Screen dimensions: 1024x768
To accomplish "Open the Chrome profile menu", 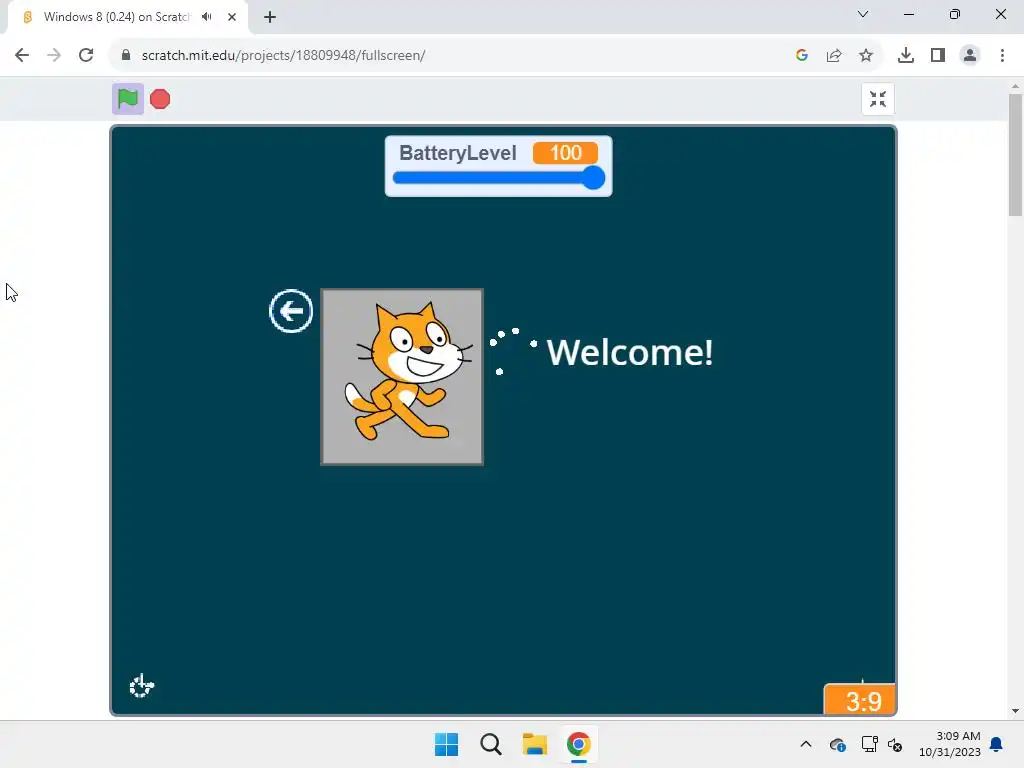I will pos(970,56).
